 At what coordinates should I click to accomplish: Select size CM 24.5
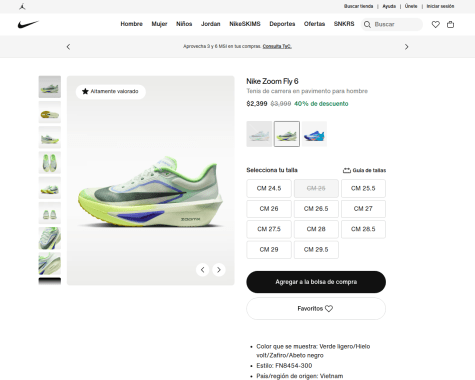[269, 188]
